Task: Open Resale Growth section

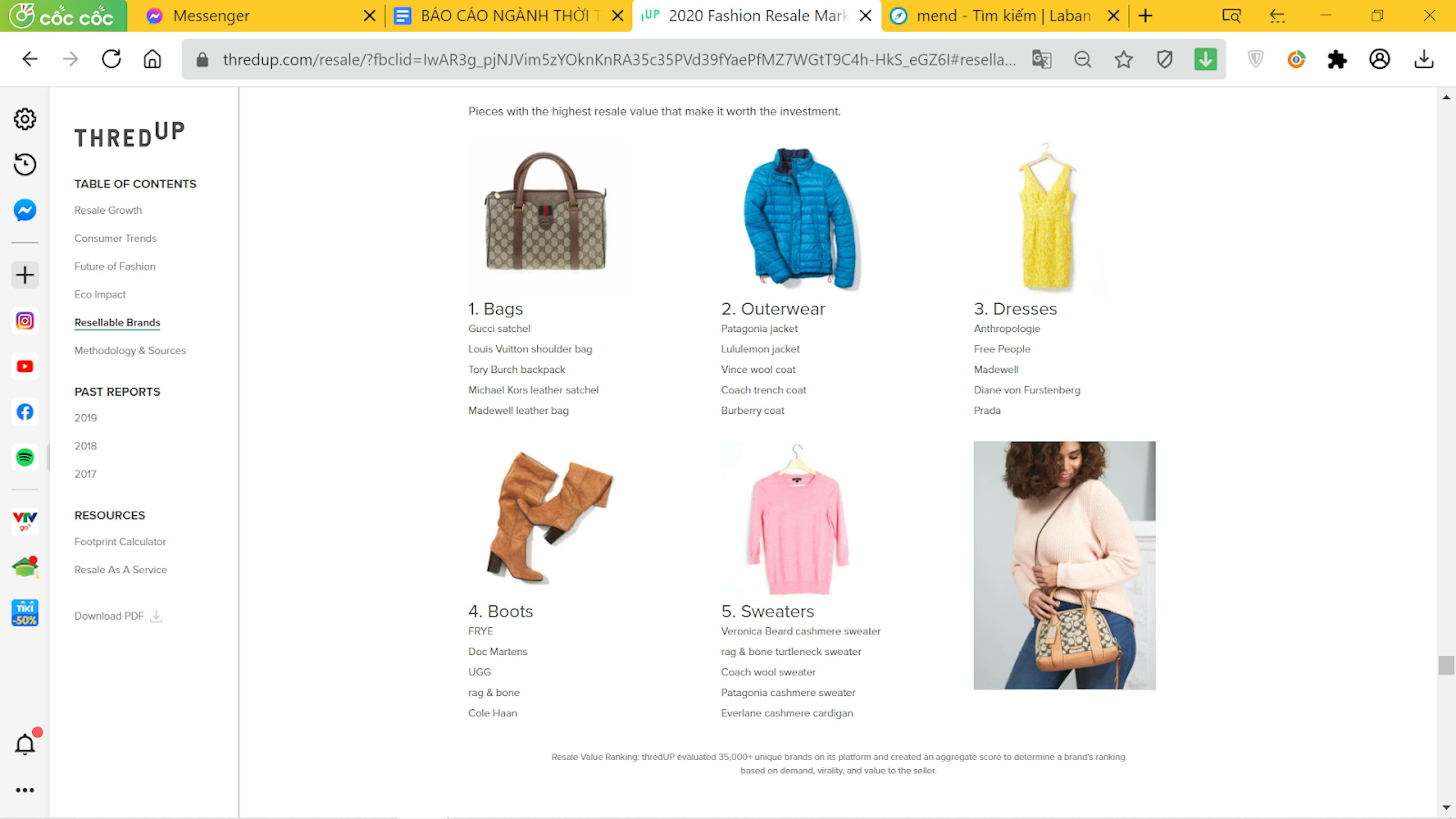Action: [108, 210]
